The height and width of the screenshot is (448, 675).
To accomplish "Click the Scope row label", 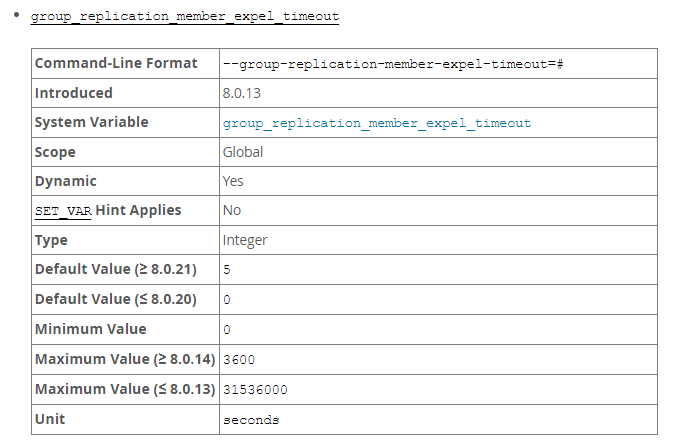I will click(x=55, y=152).
